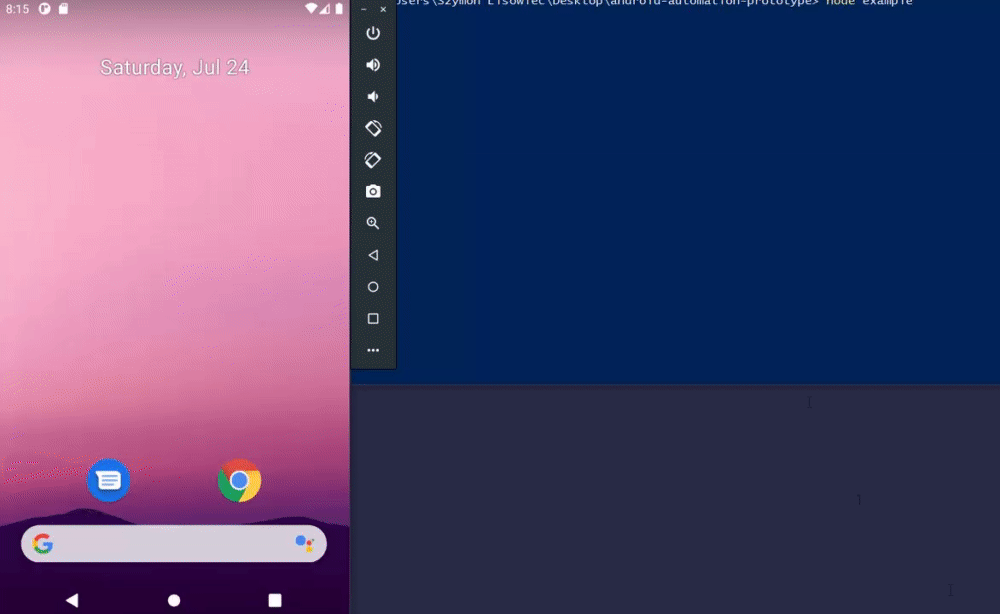This screenshot has width=1000, height=614.
Task: Click the PowerShell command line text
Action: (x=654, y=3)
